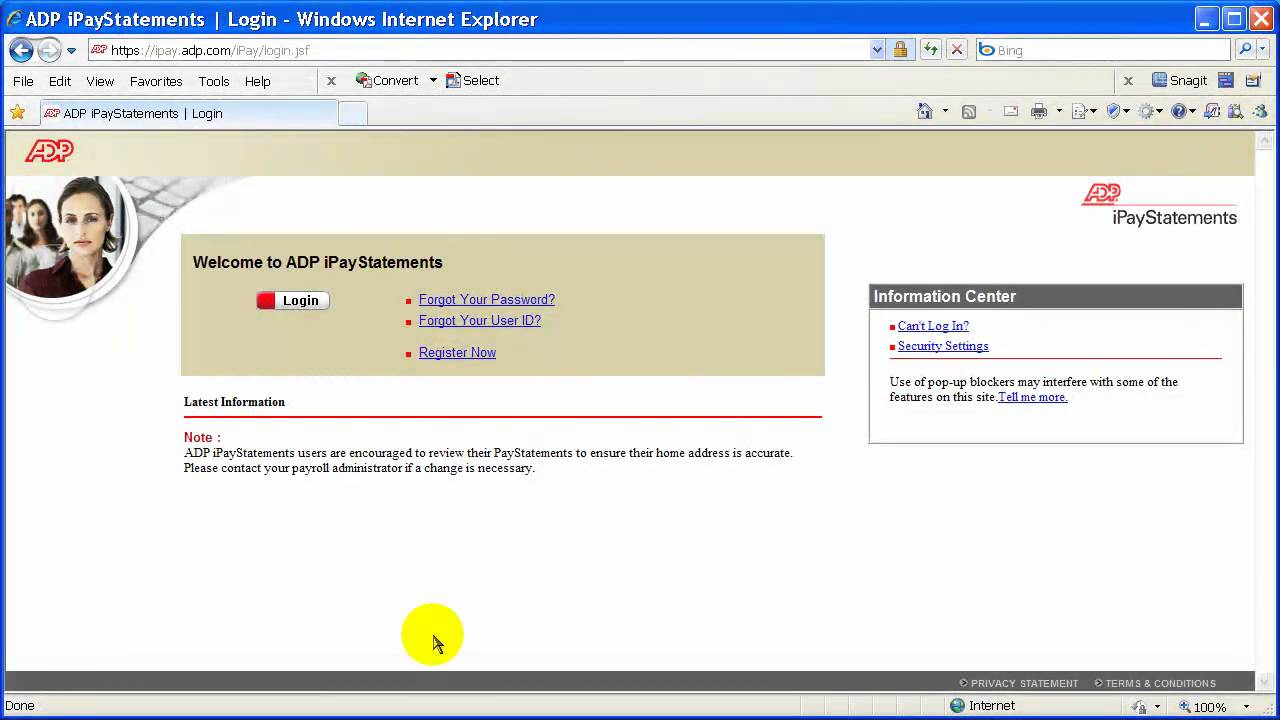Open the Safety shield menu icon
This screenshot has width=1280, height=720.
coord(1117,112)
